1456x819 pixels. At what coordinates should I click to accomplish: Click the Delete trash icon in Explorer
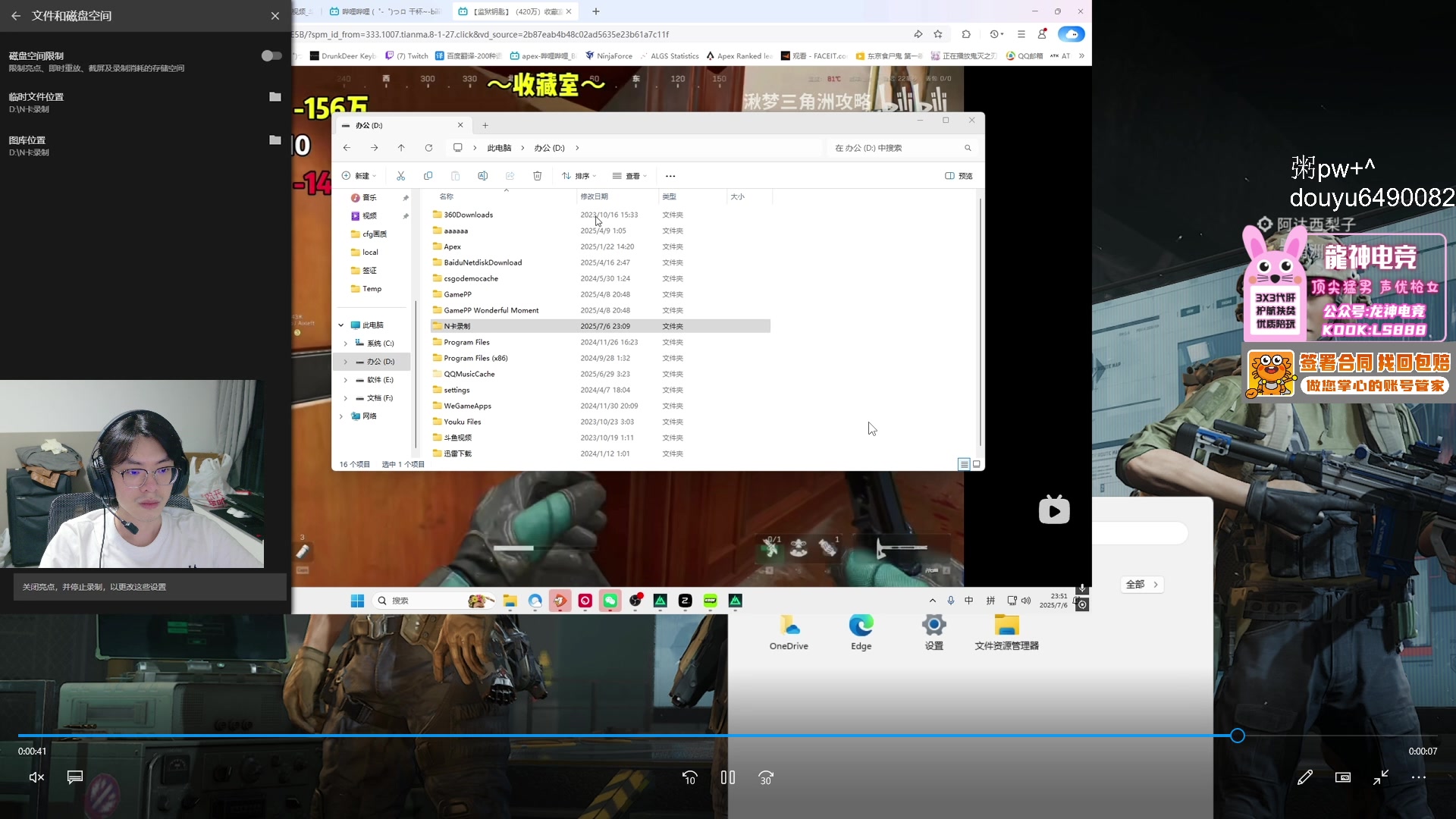(x=537, y=176)
